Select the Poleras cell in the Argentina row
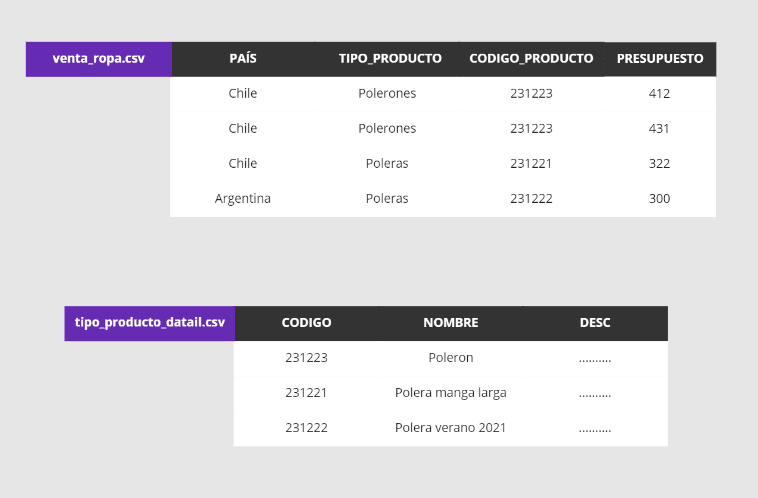Screen dimensions: 758x498 [x=387, y=199]
